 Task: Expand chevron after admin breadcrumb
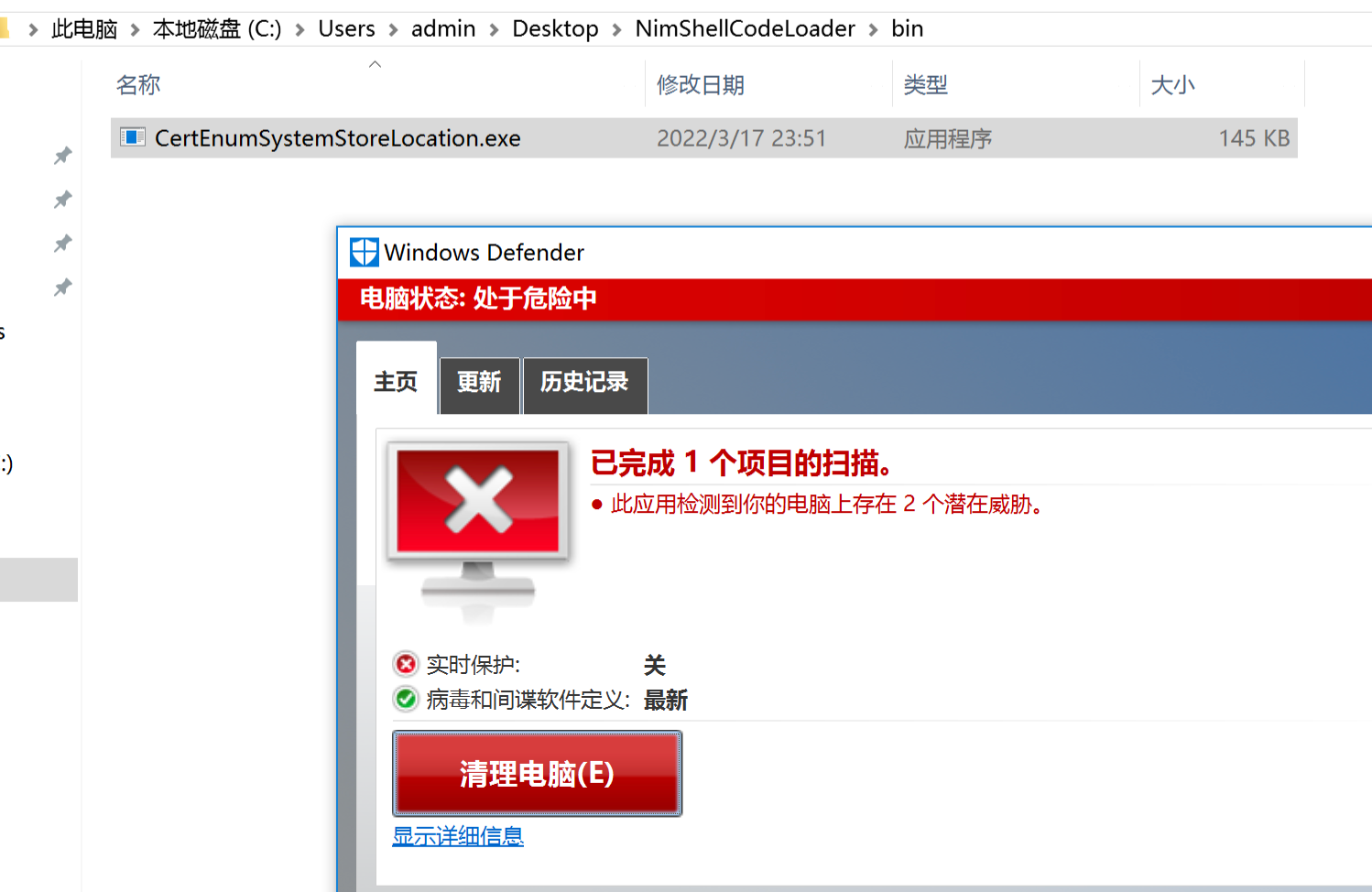click(x=494, y=30)
